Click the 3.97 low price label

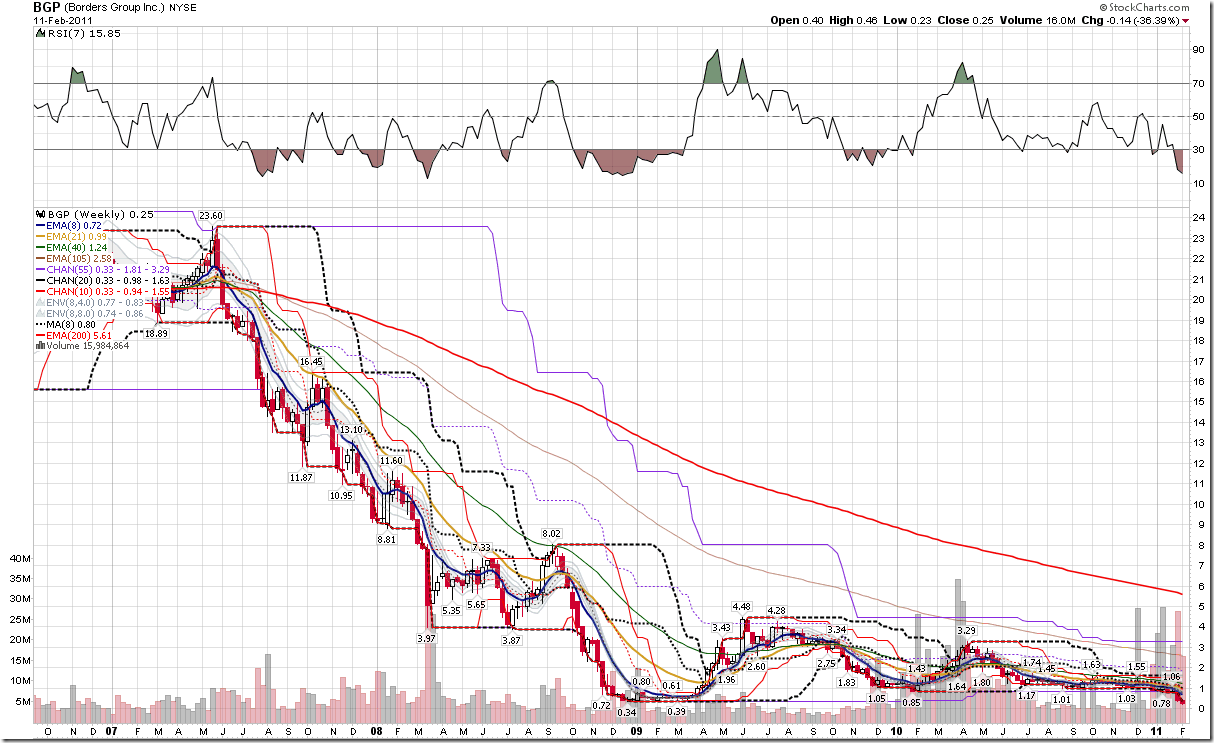pos(426,638)
